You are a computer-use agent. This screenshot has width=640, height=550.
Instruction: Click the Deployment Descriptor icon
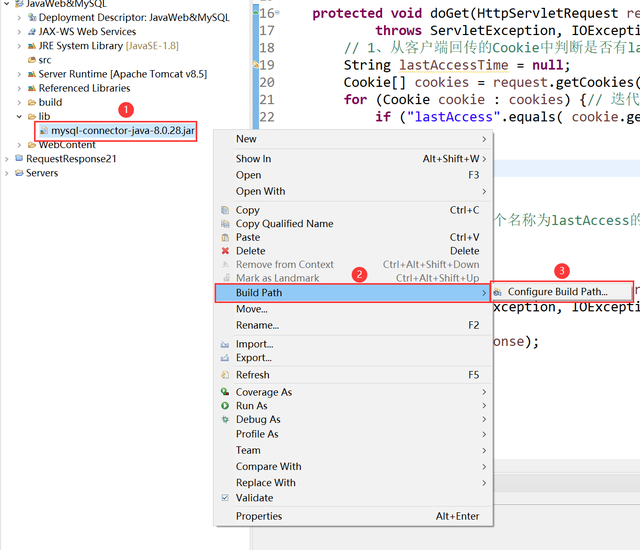[x=32, y=18]
